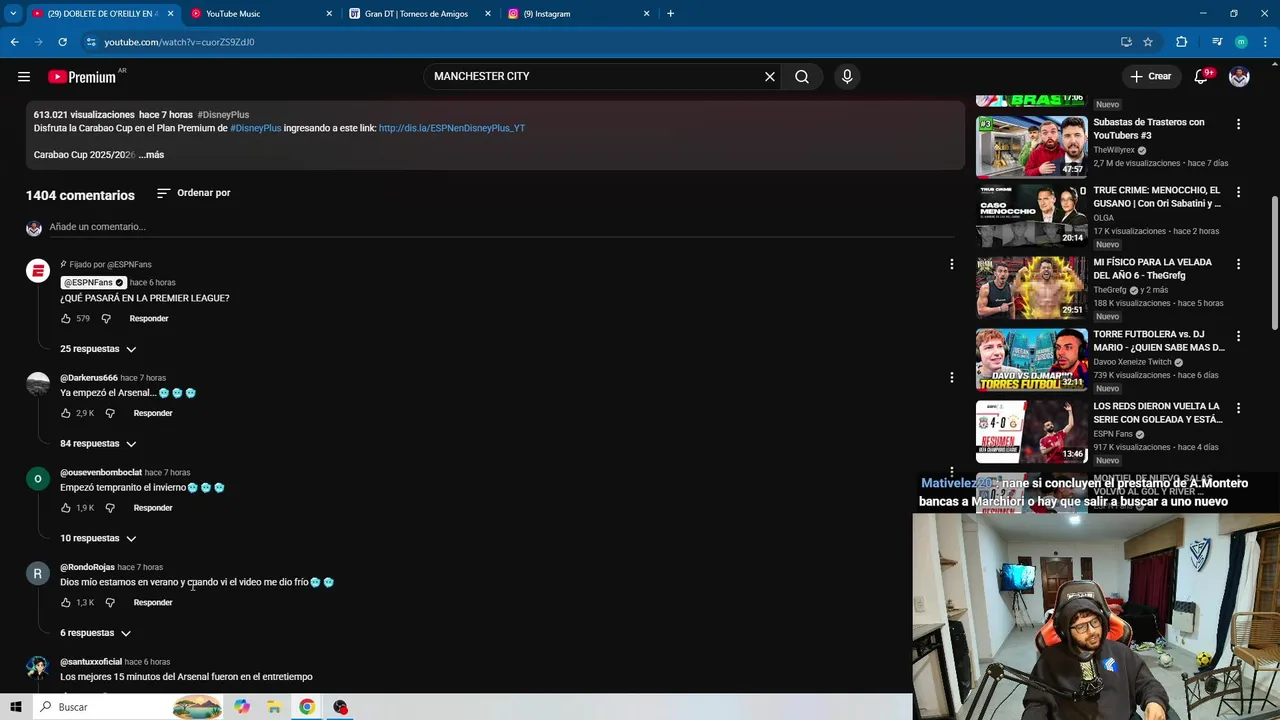Open the Copilot taskbar icon
Image resolution: width=1280 pixels, height=720 pixels.
coord(242,707)
